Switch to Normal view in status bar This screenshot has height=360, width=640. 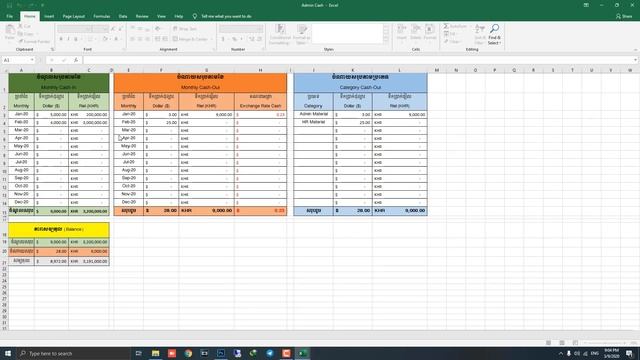[549, 343]
